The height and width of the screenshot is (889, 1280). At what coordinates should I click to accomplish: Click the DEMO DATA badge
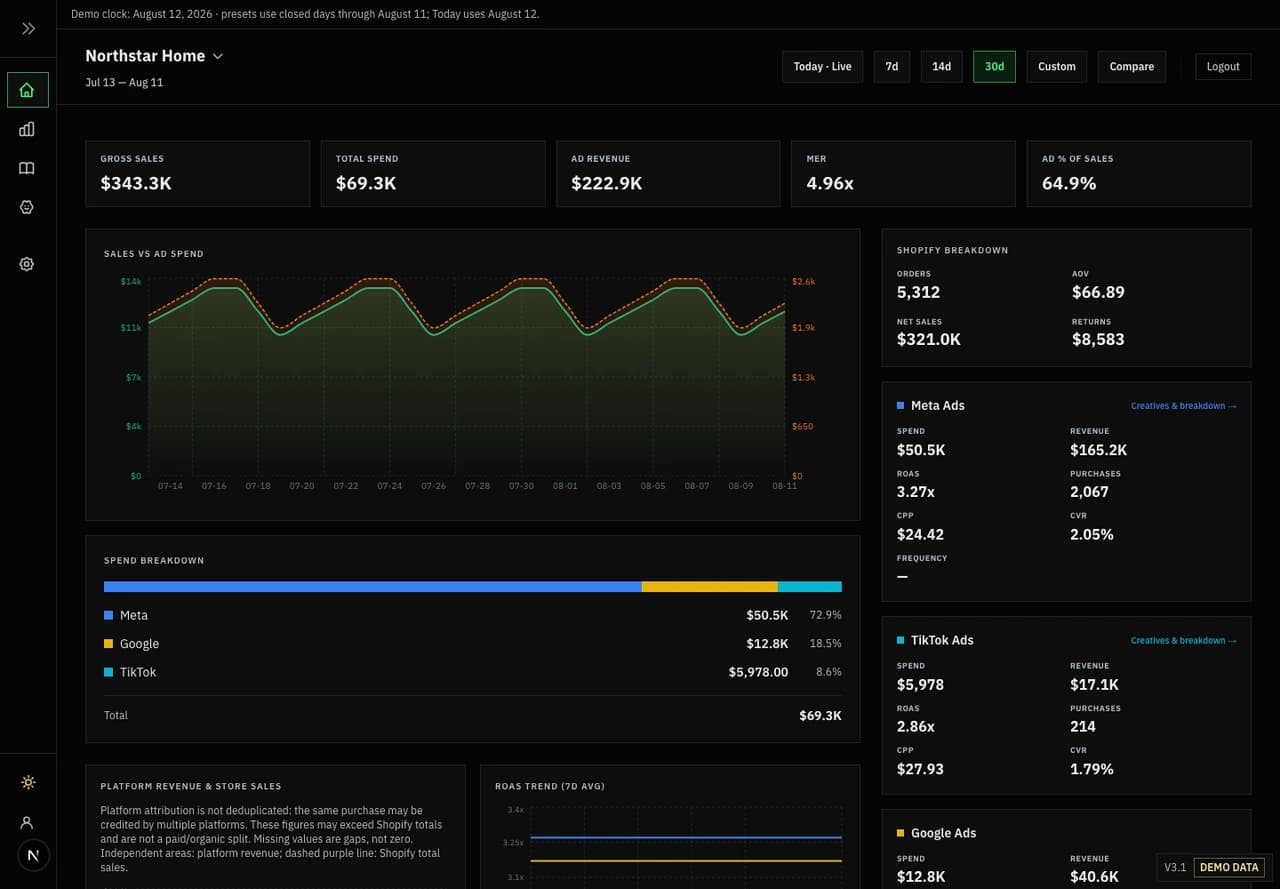pyautogui.click(x=1229, y=867)
